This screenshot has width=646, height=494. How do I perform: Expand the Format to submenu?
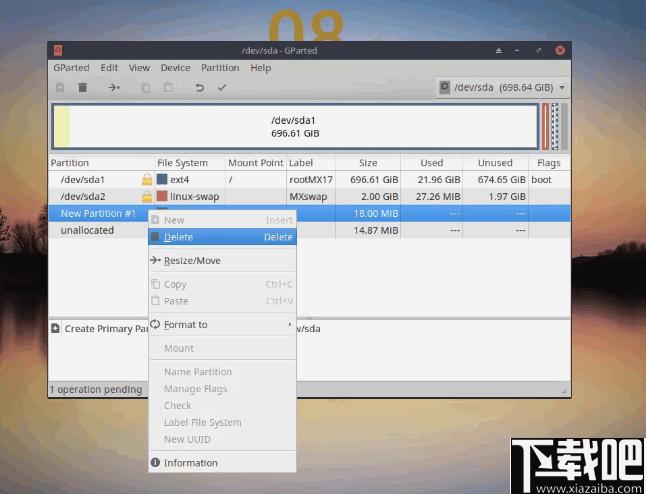pos(222,325)
